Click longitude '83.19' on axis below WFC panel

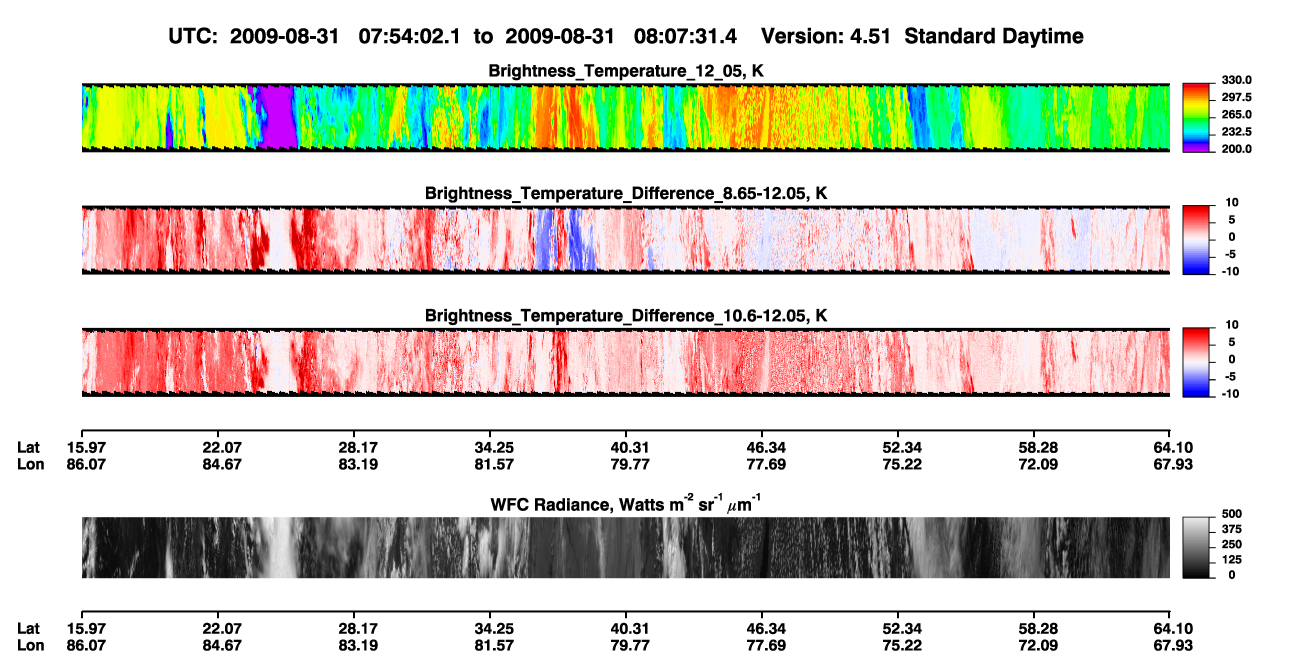coord(359,645)
